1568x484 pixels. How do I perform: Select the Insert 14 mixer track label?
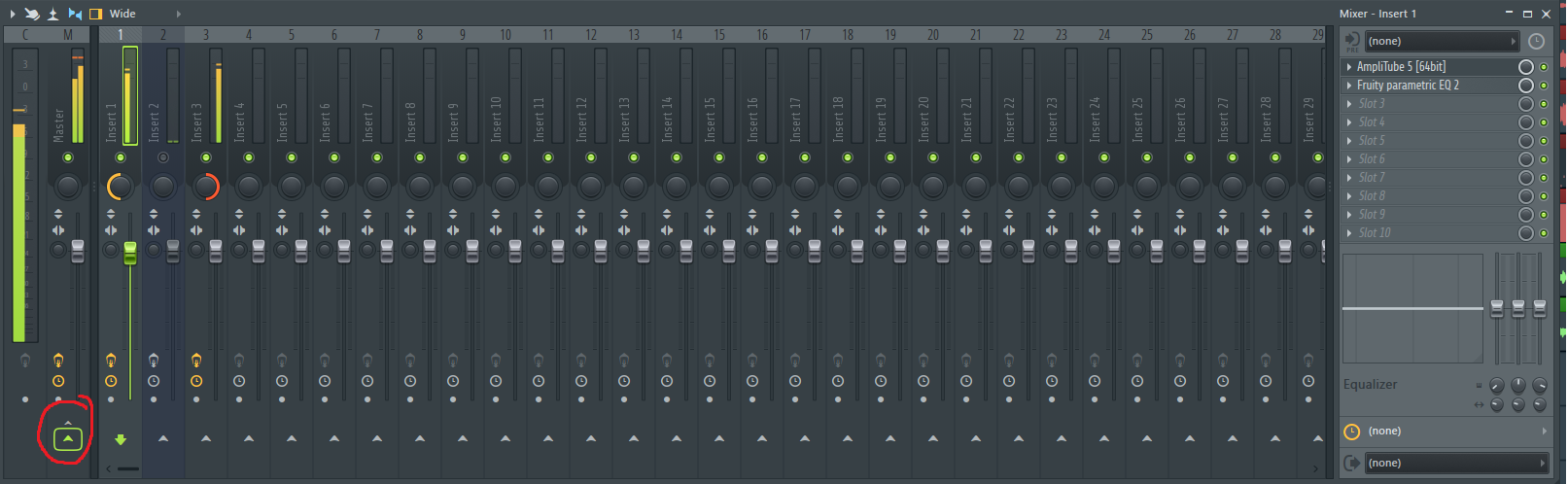point(668,118)
